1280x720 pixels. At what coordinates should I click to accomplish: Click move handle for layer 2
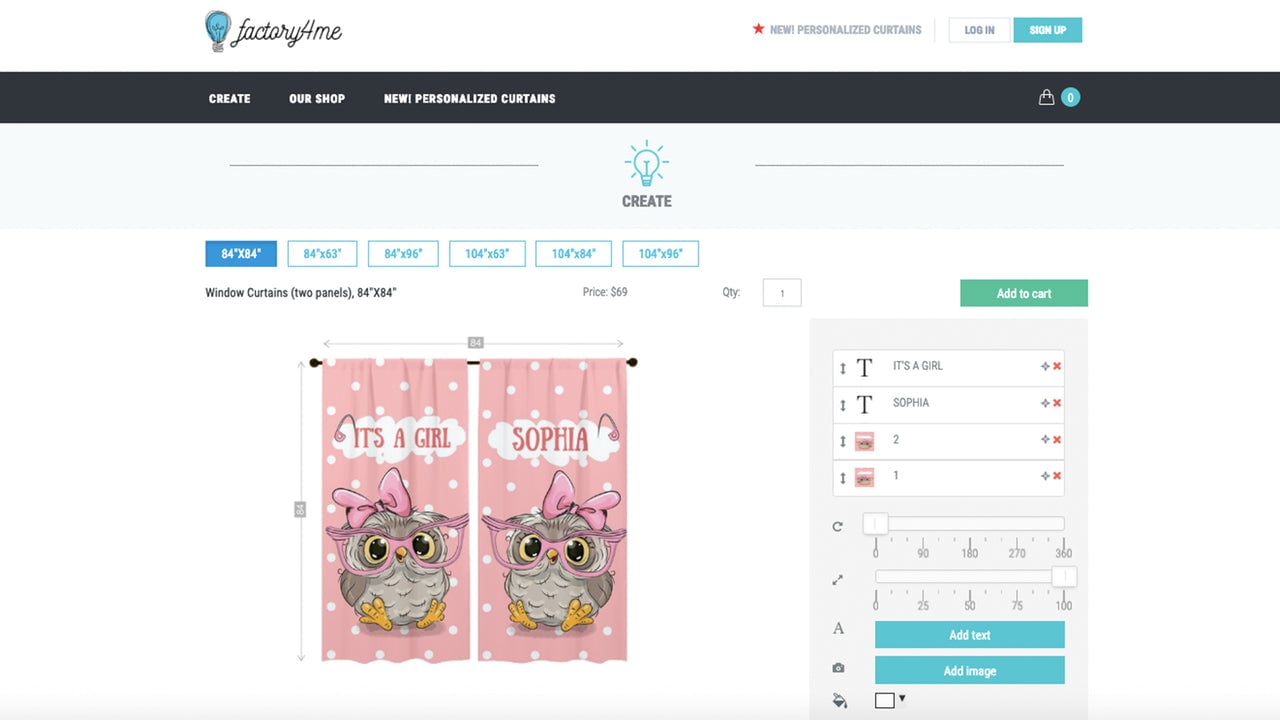(1045, 440)
